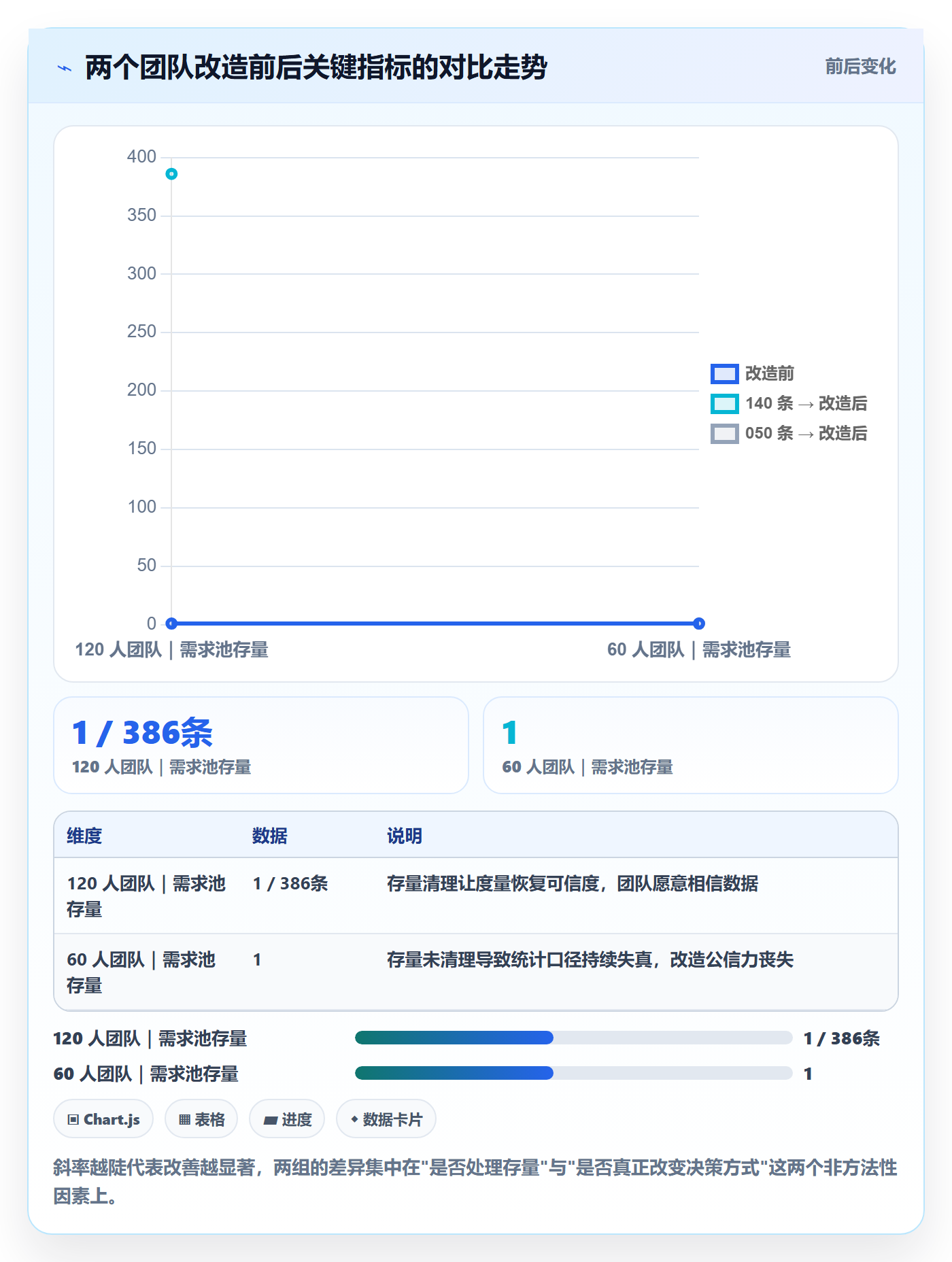The image size is (952, 1262).
Task: Click the y-axis tick label 400
Action: [141, 156]
